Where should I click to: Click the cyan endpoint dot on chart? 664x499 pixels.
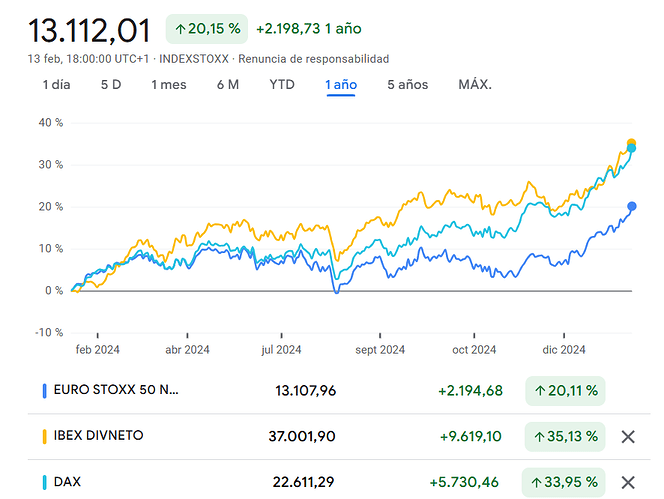coord(631,149)
